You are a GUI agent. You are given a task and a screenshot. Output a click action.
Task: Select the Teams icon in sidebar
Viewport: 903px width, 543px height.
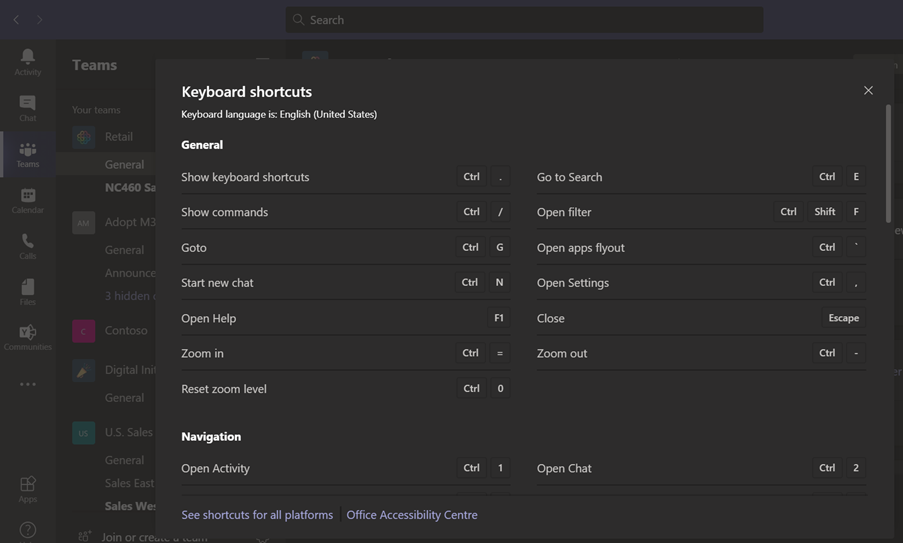(28, 150)
